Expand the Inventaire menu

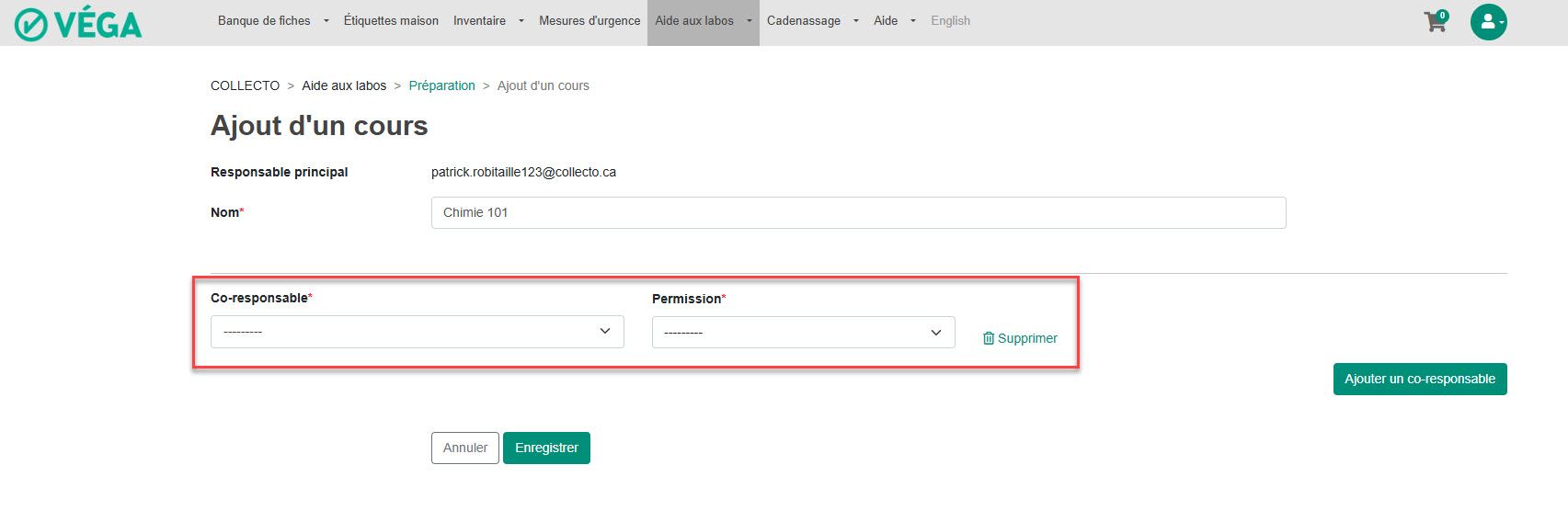coord(487,21)
